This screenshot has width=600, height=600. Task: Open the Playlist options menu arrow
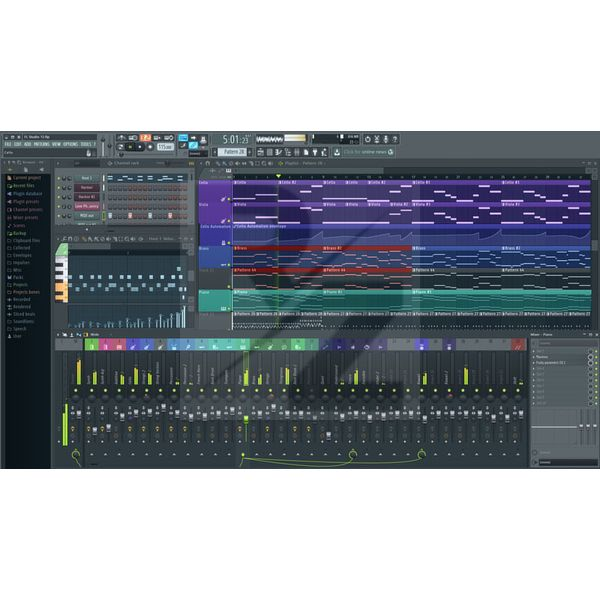click(x=201, y=163)
